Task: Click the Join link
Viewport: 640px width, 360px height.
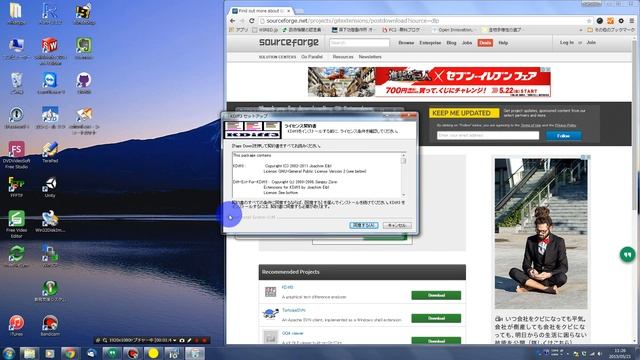Action: coord(591,42)
